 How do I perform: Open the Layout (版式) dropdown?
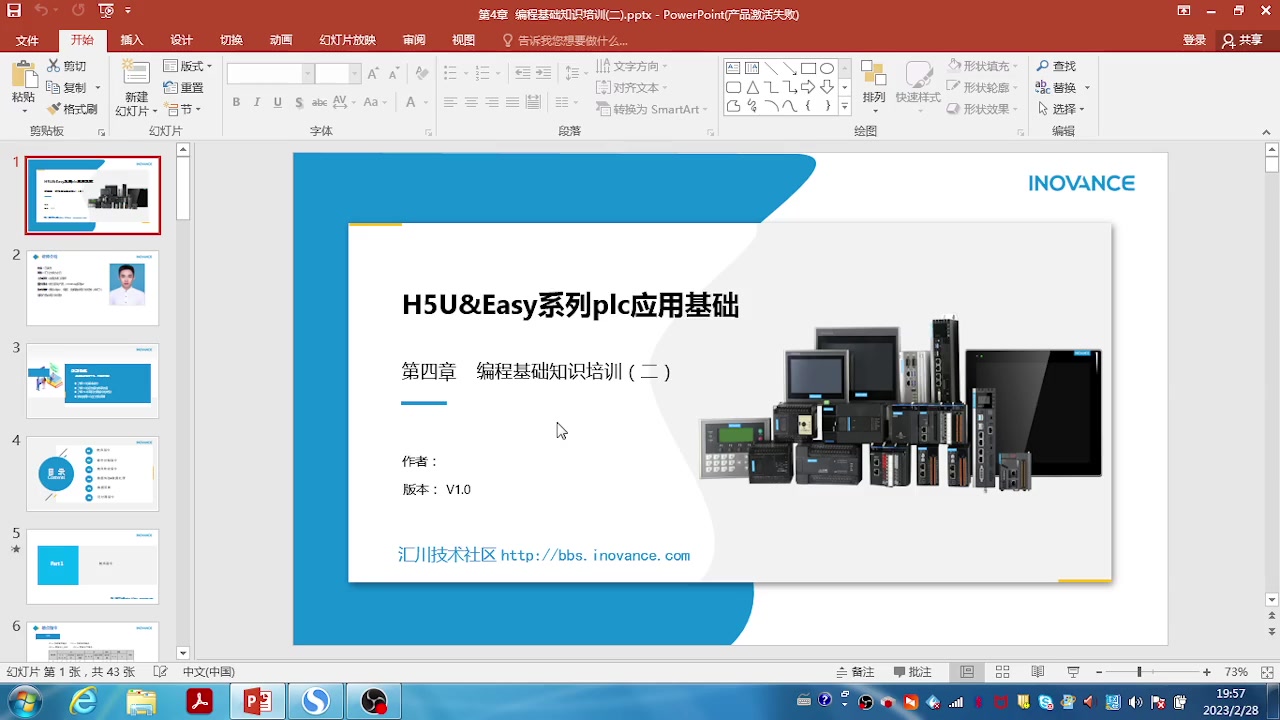pyautogui.click(x=188, y=66)
